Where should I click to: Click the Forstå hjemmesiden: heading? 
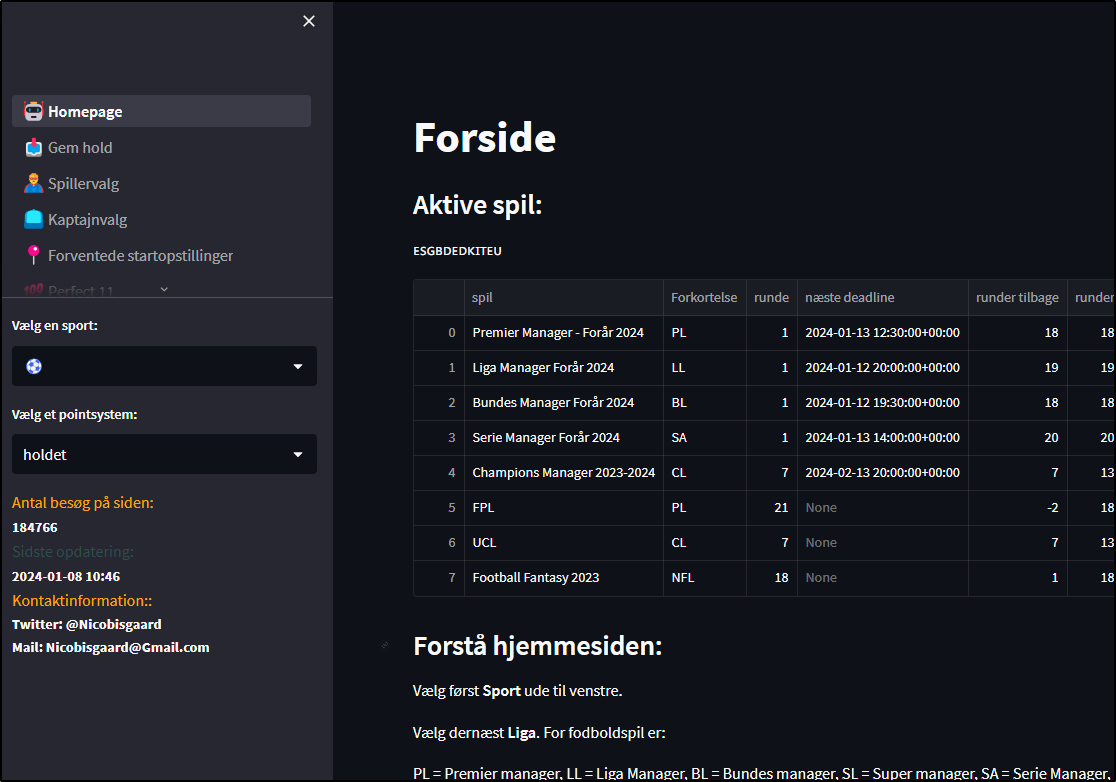click(538, 646)
